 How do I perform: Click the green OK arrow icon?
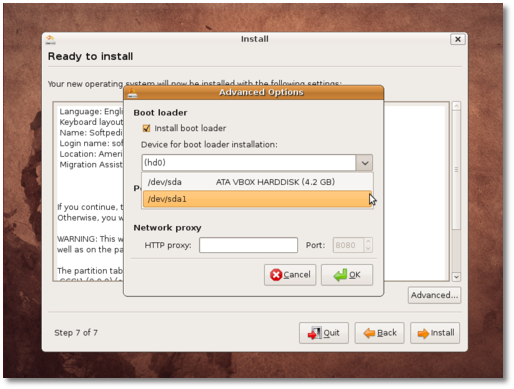click(340, 275)
